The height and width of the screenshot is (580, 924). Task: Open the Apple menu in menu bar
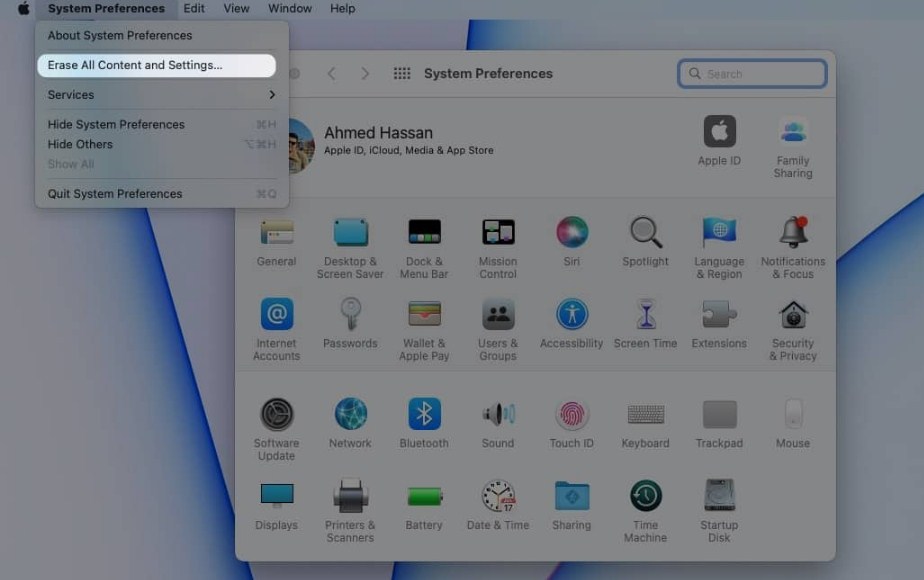tap(24, 8)
